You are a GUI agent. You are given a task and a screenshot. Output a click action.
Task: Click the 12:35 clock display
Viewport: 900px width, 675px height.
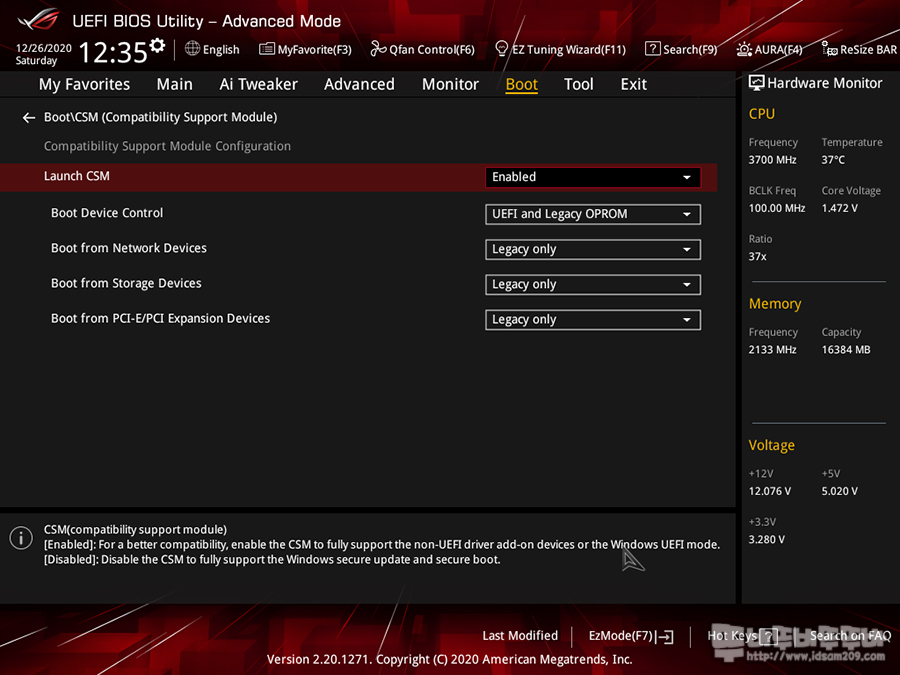click(113, 52)
